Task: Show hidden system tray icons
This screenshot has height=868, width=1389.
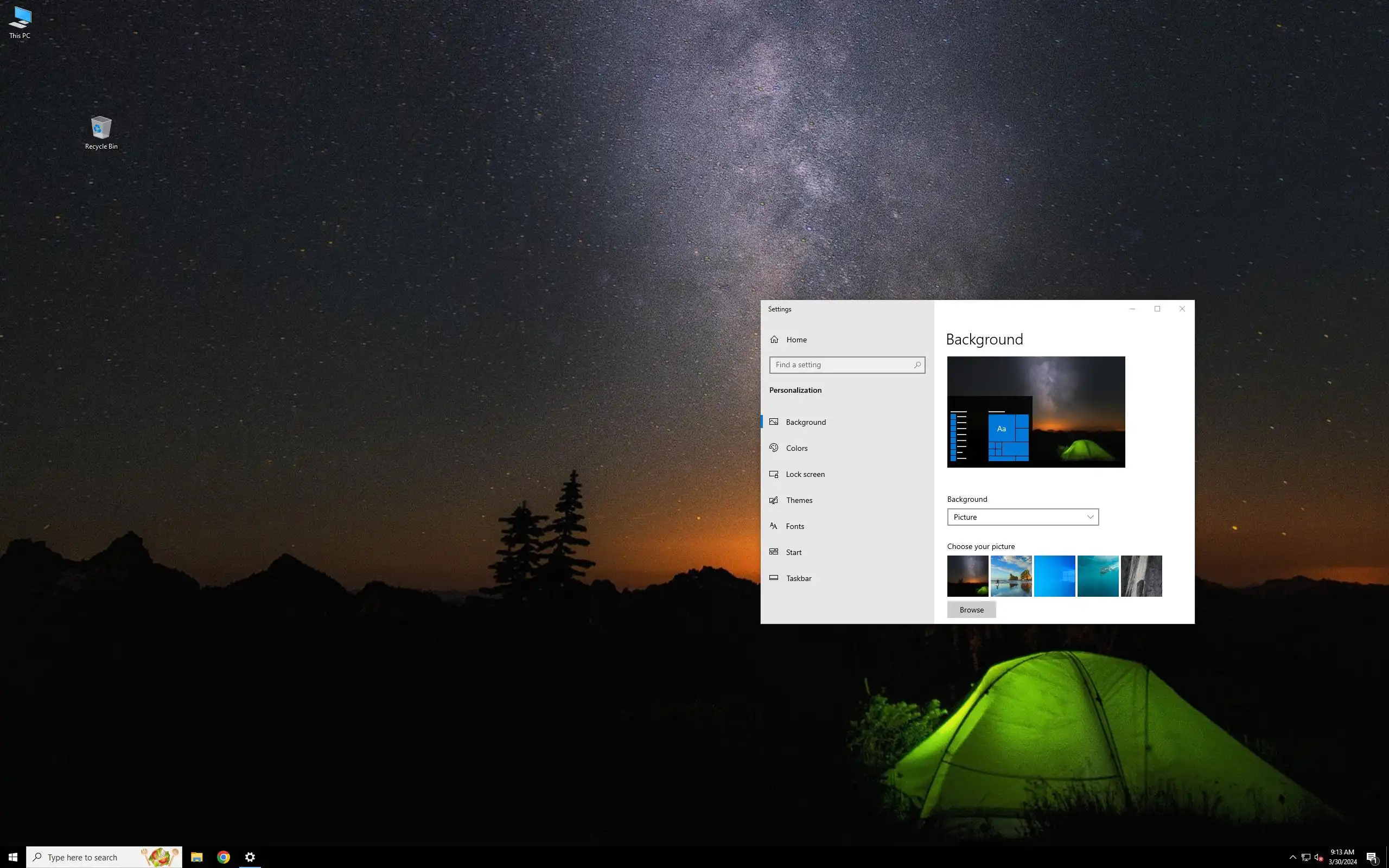Action: [1292, 857]
